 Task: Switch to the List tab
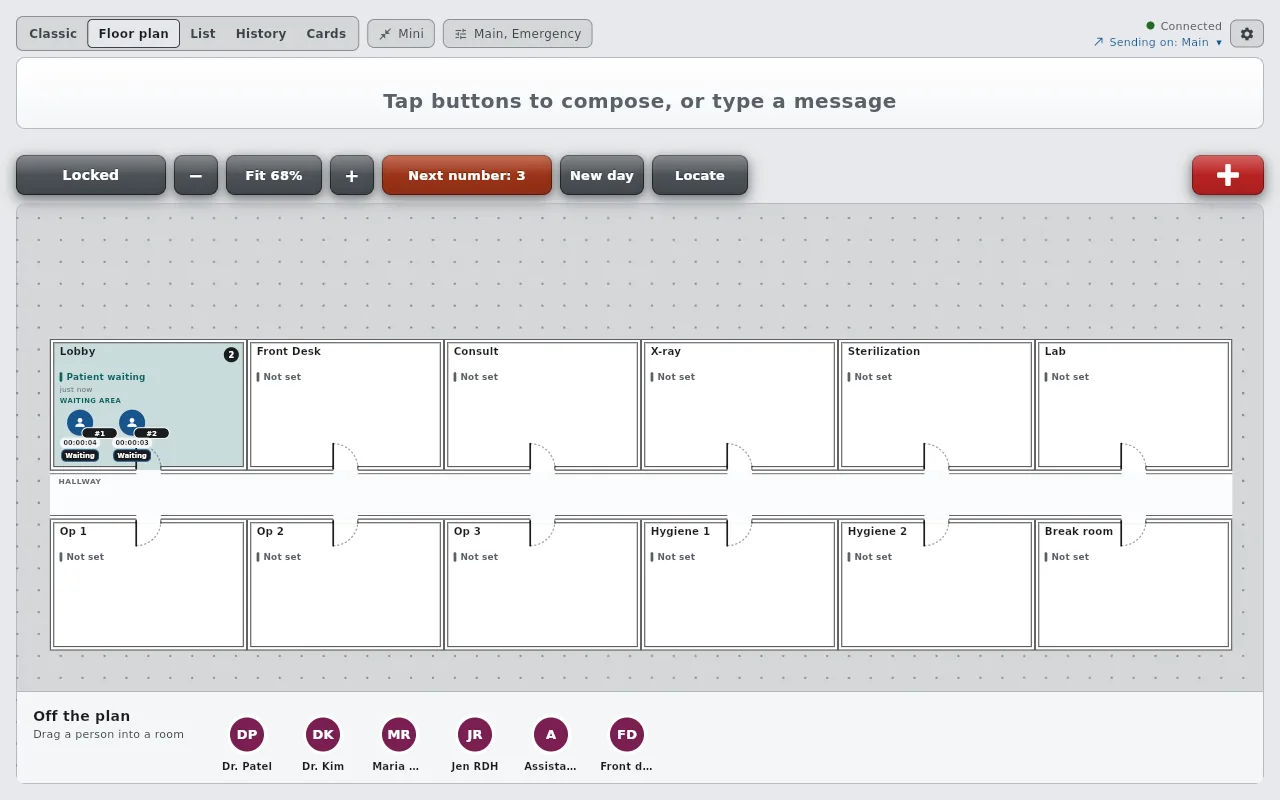(203, 34)
